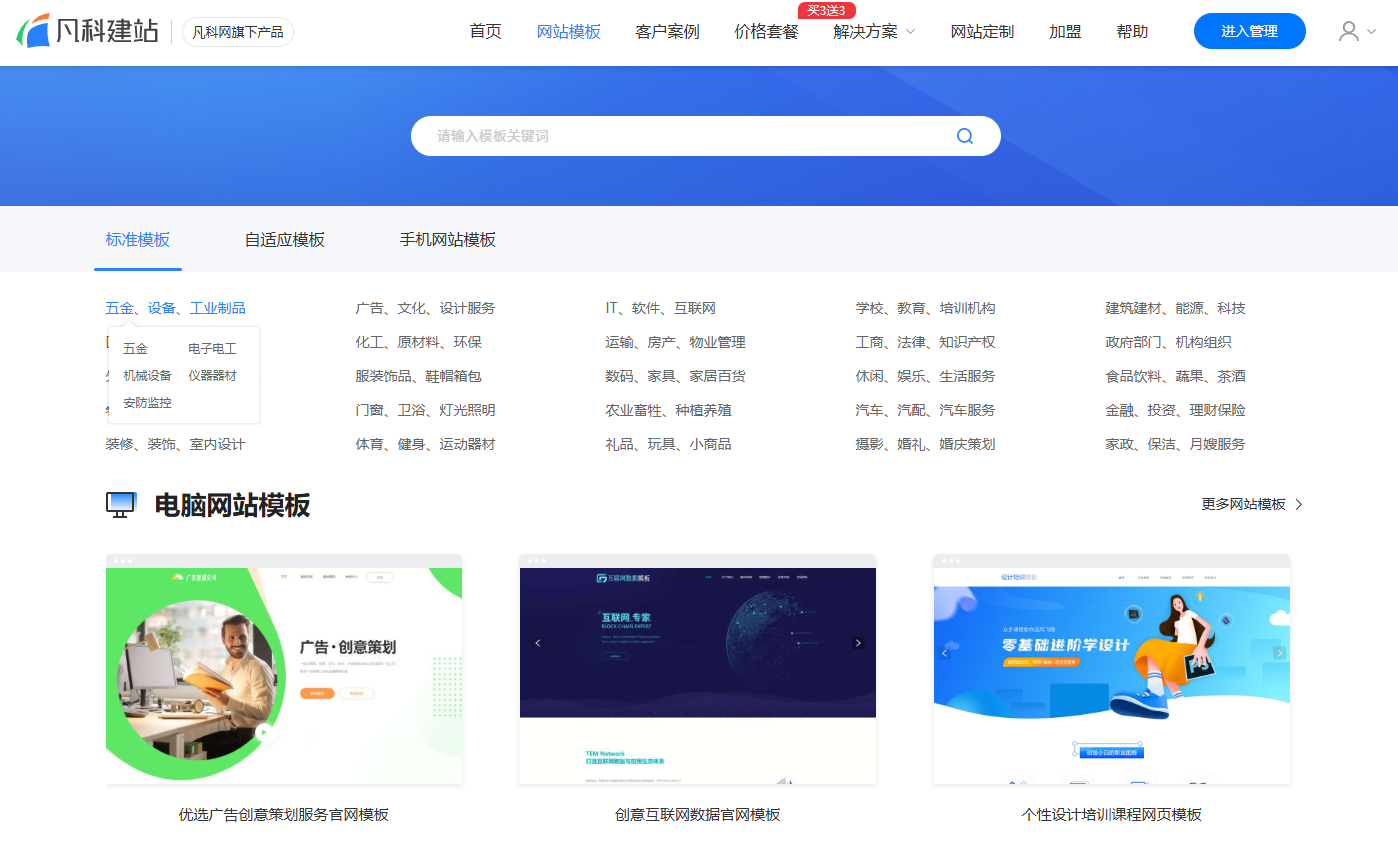Open the 广告·创意策划 template thumbnail
1398x842 pixels.
(284, 669)
